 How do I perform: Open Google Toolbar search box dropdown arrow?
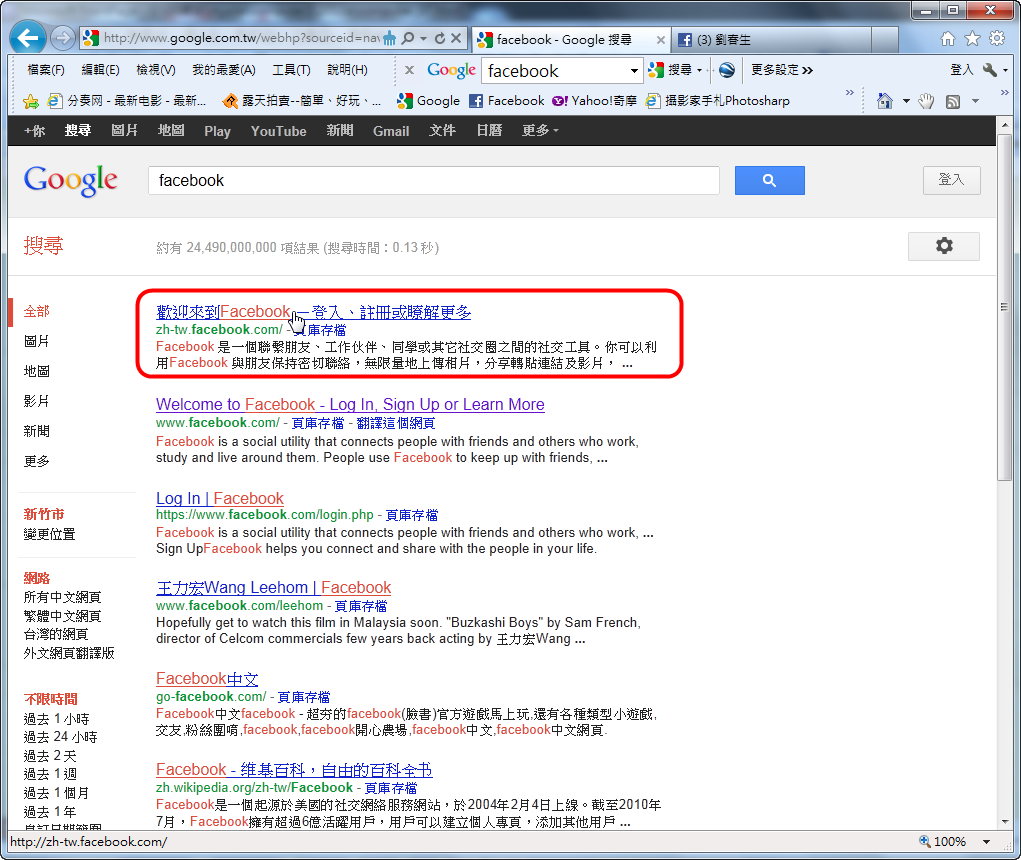pos(634,70)
